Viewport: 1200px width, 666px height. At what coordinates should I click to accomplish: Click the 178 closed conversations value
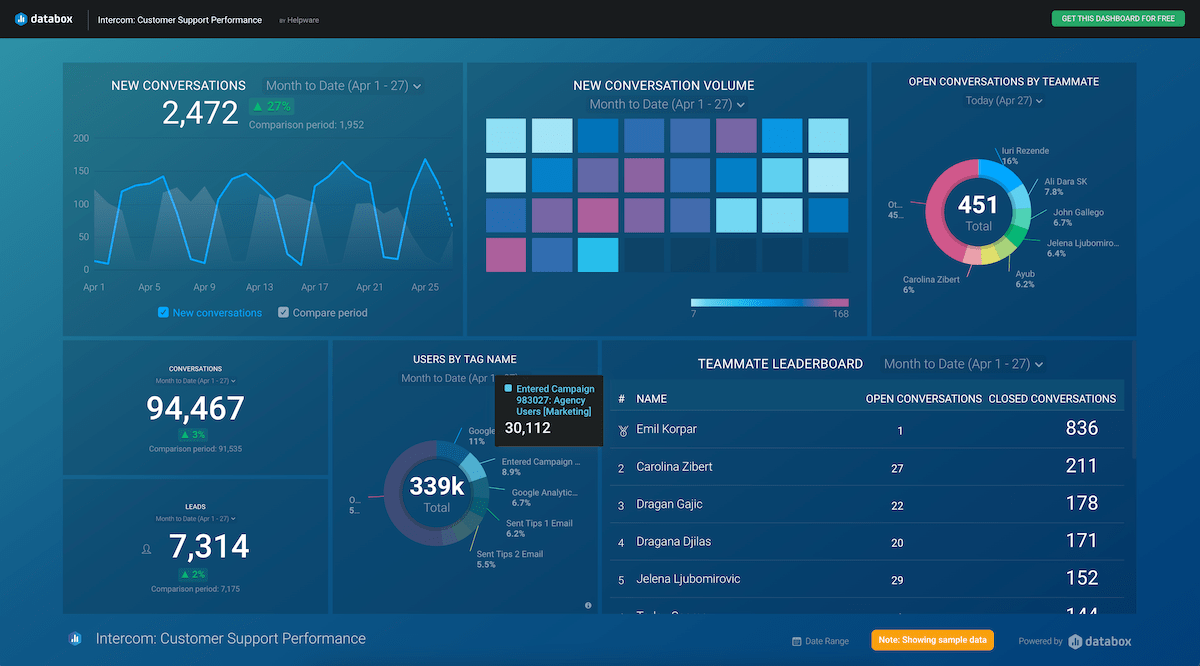(1082, 503)
